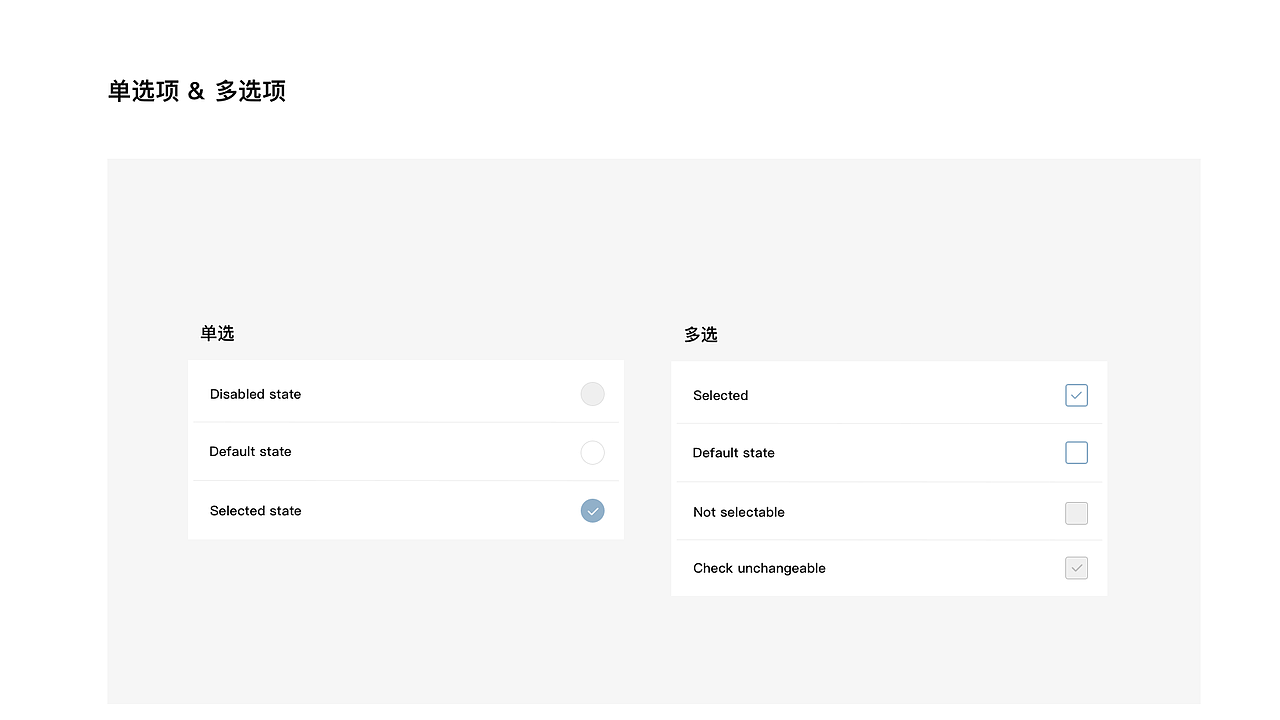Image resolution: width=1280 pixels, height=720 pixels.
Task: Click 单选项 in the page title
Action: 143,91
